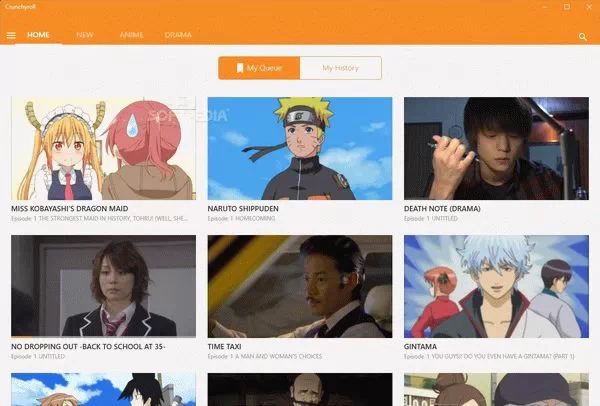Switch to the NEW tab
The width and height of the screenshot is (600, 406).
pyautogui.click(x=85, y=35)
